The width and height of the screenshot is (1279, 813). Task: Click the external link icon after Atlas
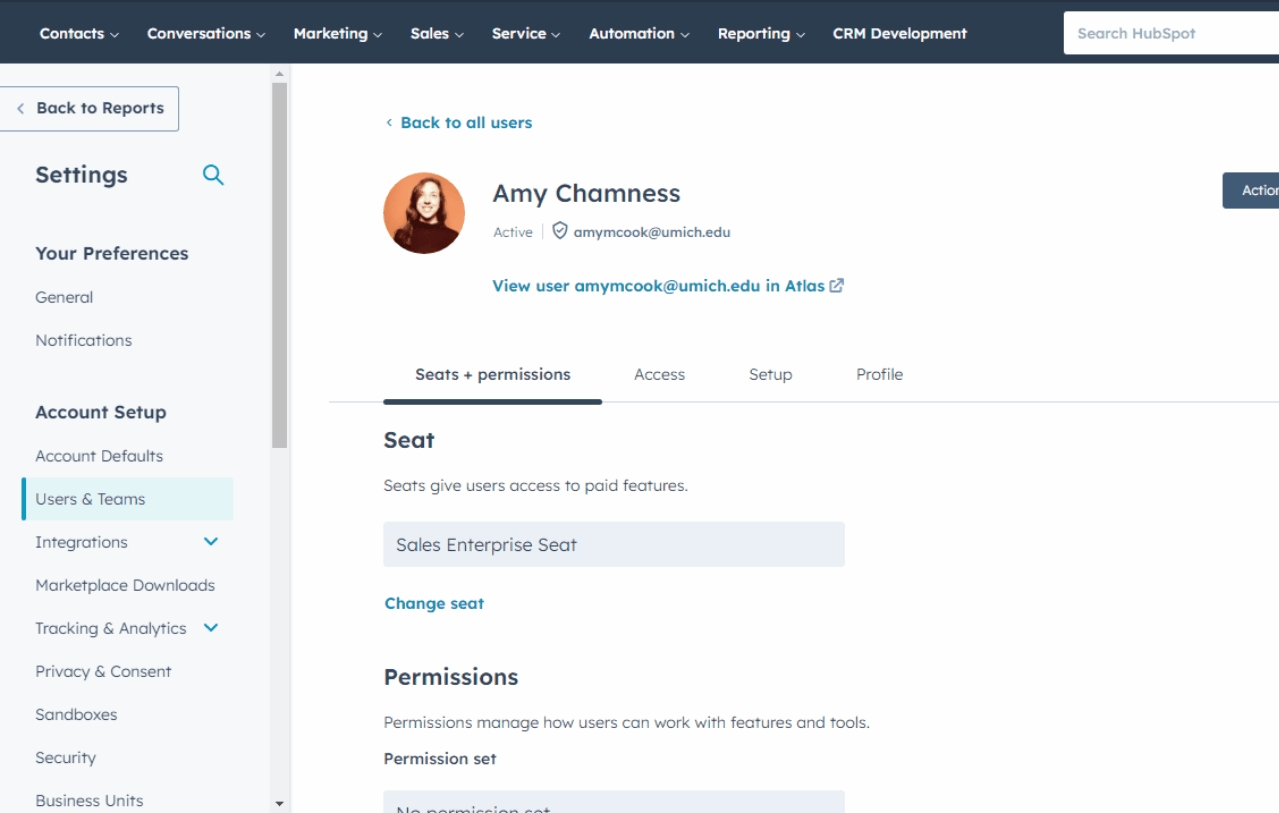click(837, 285)
